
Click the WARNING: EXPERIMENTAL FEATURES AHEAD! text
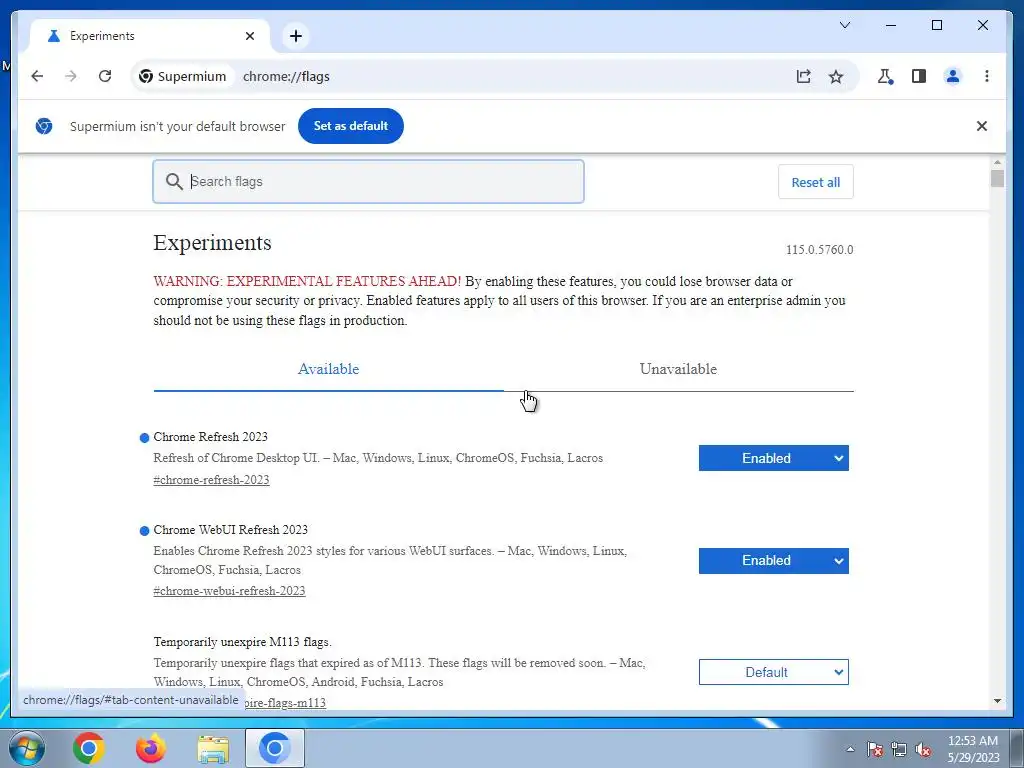307,281
